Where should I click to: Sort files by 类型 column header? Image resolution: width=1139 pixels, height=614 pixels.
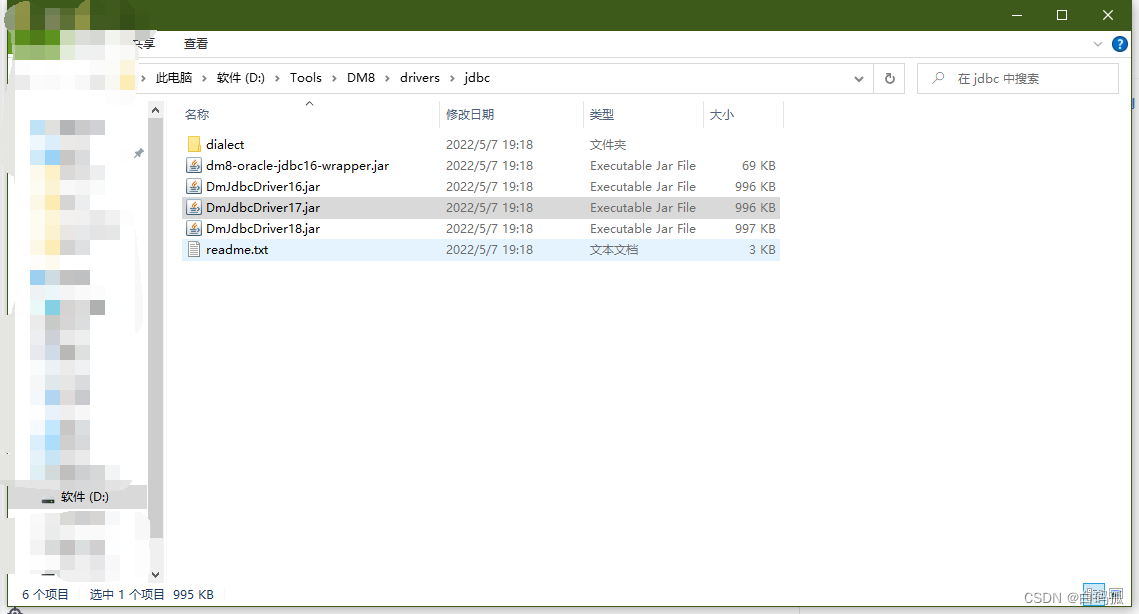click(x=601, y=115)
